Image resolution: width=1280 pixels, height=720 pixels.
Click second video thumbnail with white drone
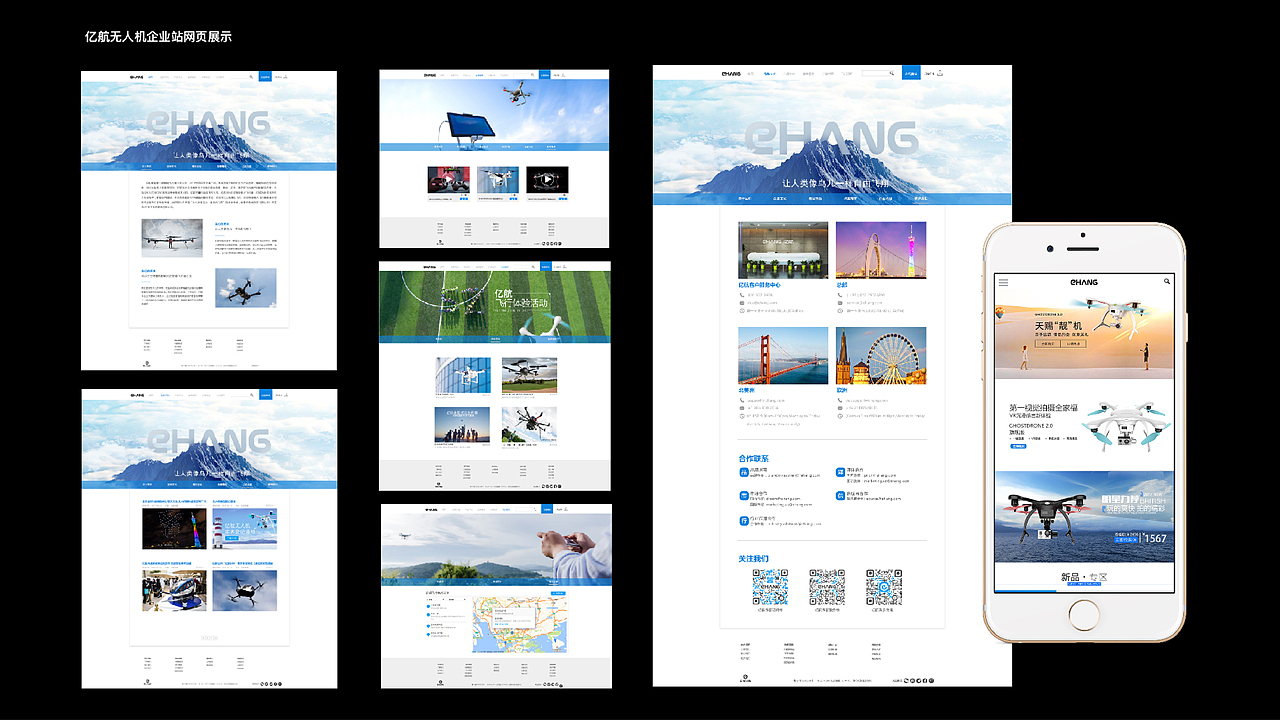(x=498, y=181)
